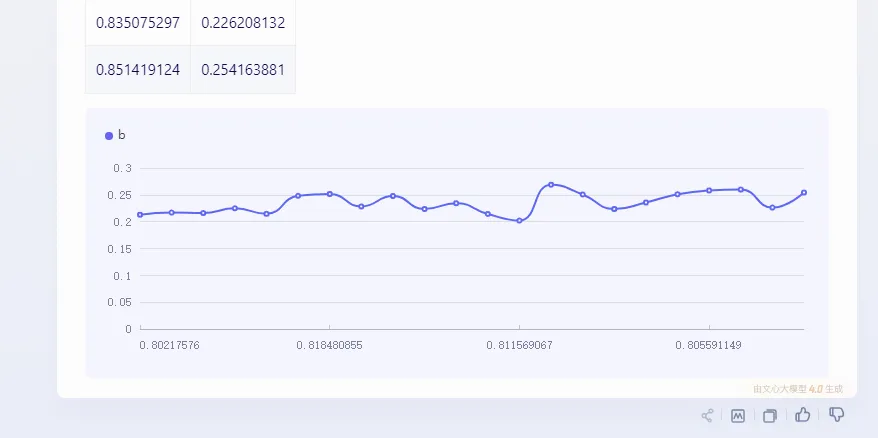The image size is (878, 438).
Task: Click the blue legend dot beside b
Action: point(109,136)
